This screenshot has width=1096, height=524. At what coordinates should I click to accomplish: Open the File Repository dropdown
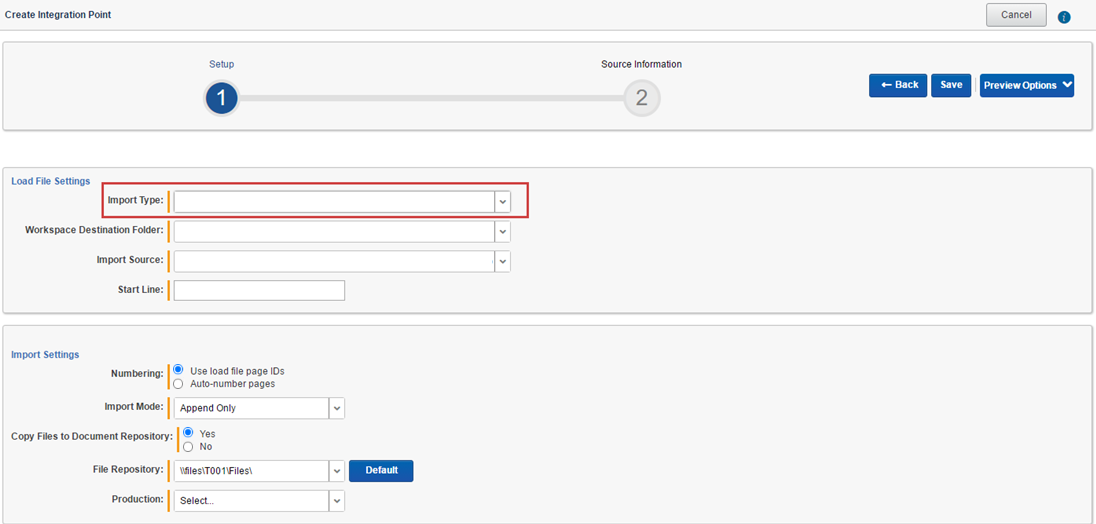[259, 471]
